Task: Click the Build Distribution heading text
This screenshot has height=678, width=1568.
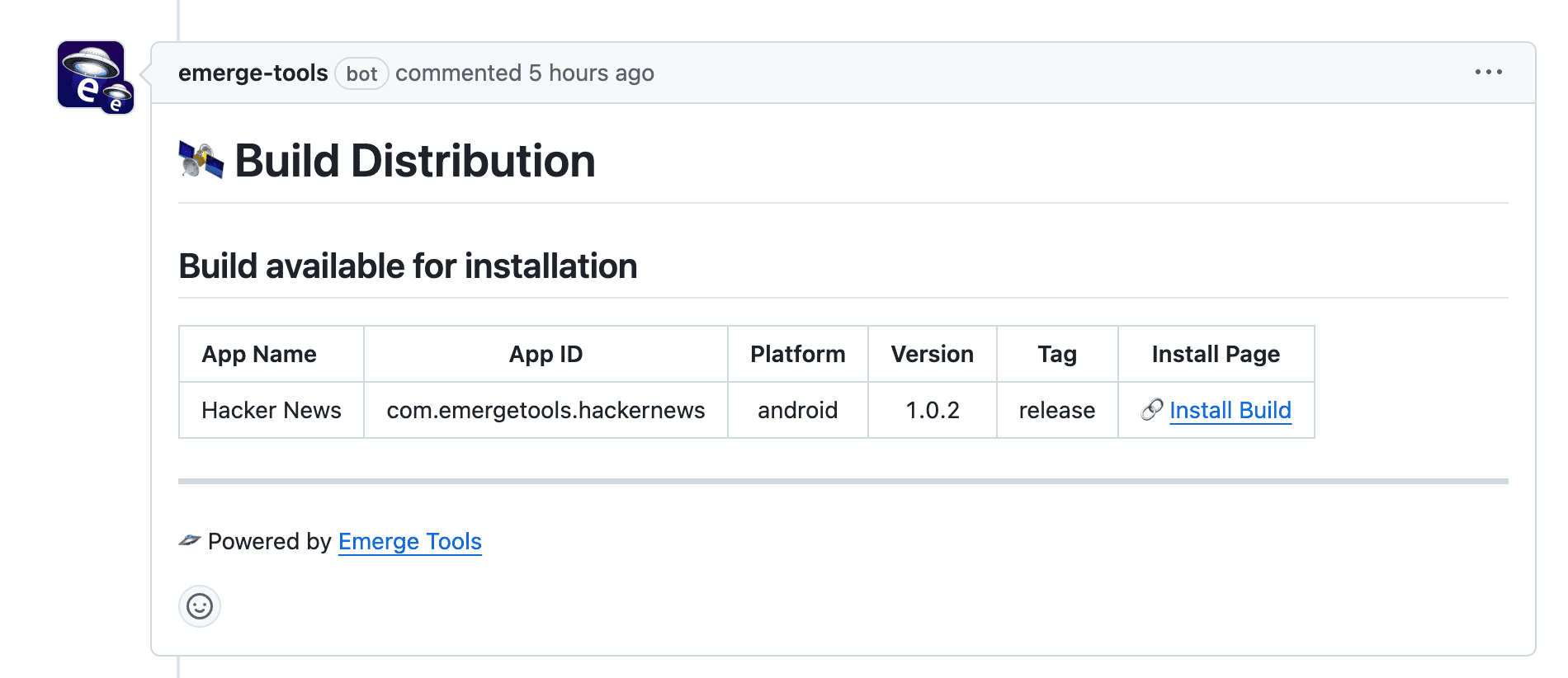Action: (x=414, y=161)
